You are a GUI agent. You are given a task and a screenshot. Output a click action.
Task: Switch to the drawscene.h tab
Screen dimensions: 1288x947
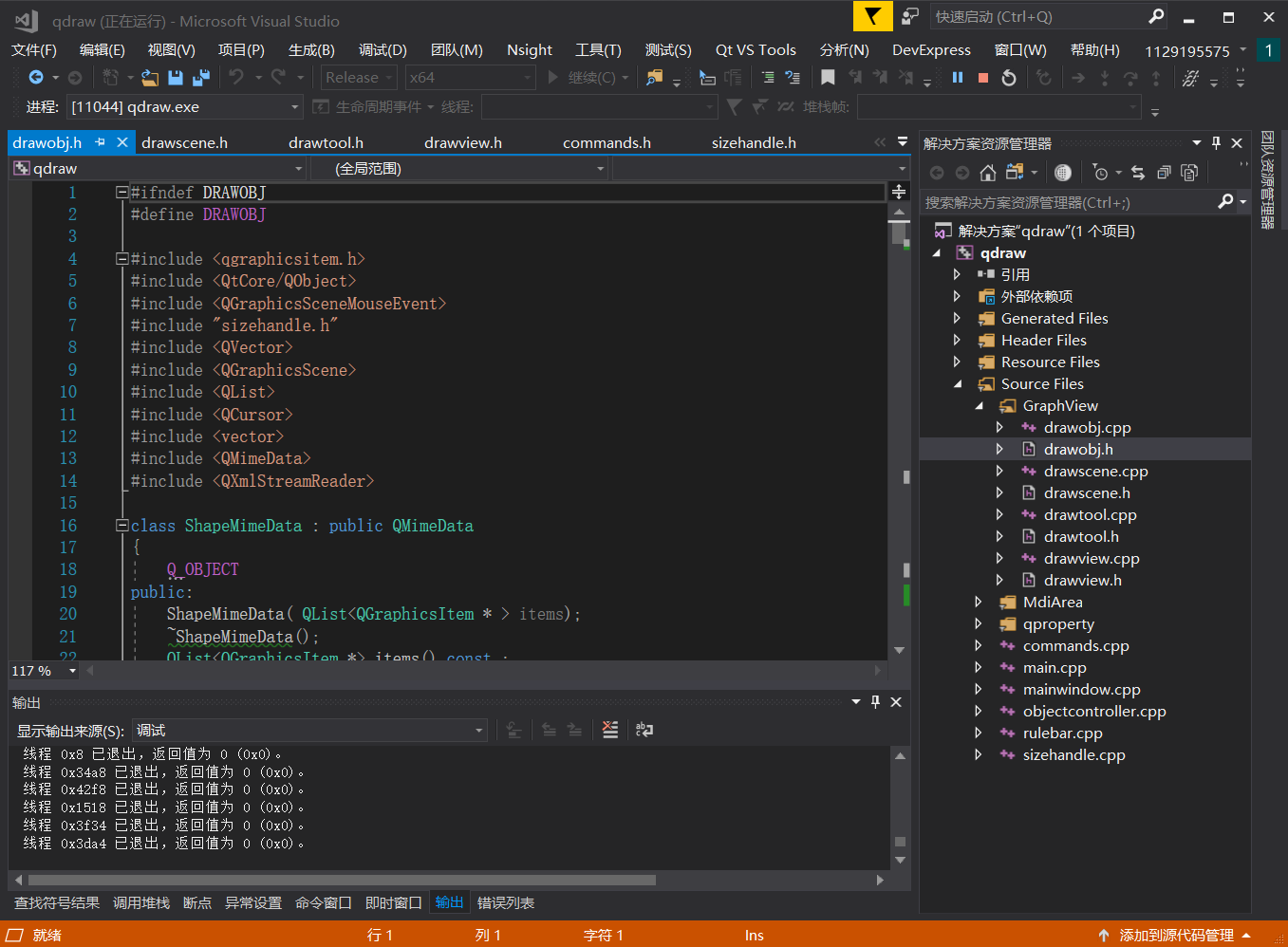tap(184, 143)
